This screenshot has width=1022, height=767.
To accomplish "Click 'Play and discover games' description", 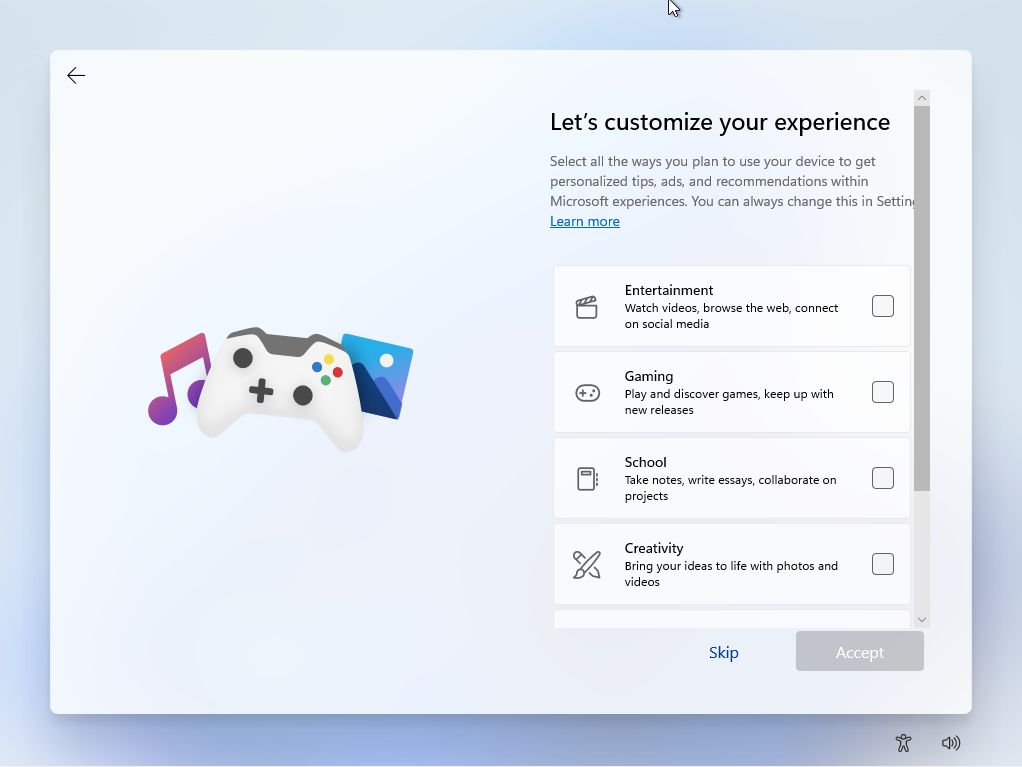I will coord(729,402).
